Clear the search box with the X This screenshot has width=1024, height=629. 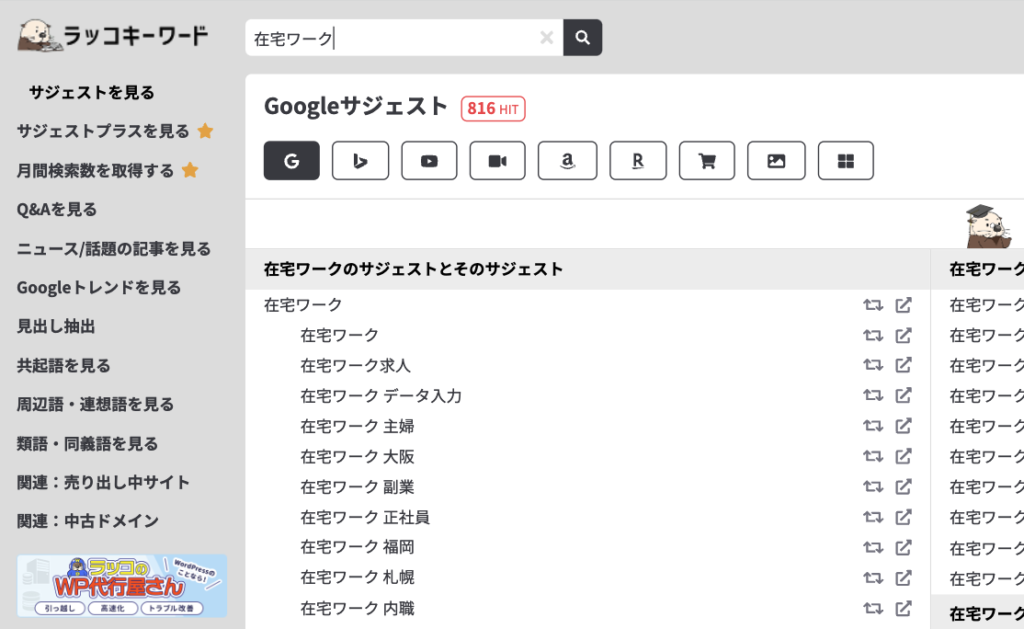coord(547,38)
